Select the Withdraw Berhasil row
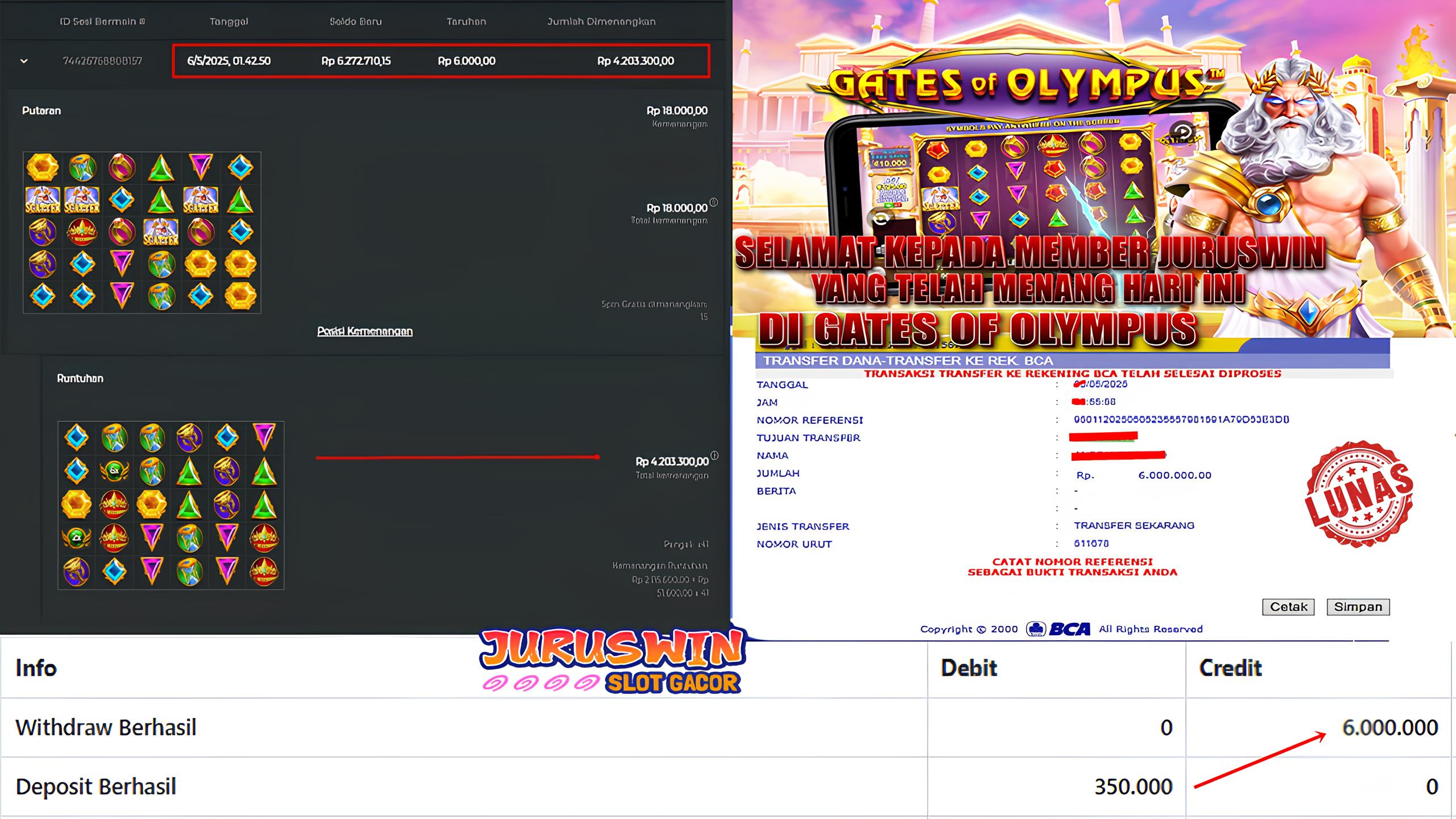Image resolution: width=1456 pixels, height=819 pixels. point(106,727)
